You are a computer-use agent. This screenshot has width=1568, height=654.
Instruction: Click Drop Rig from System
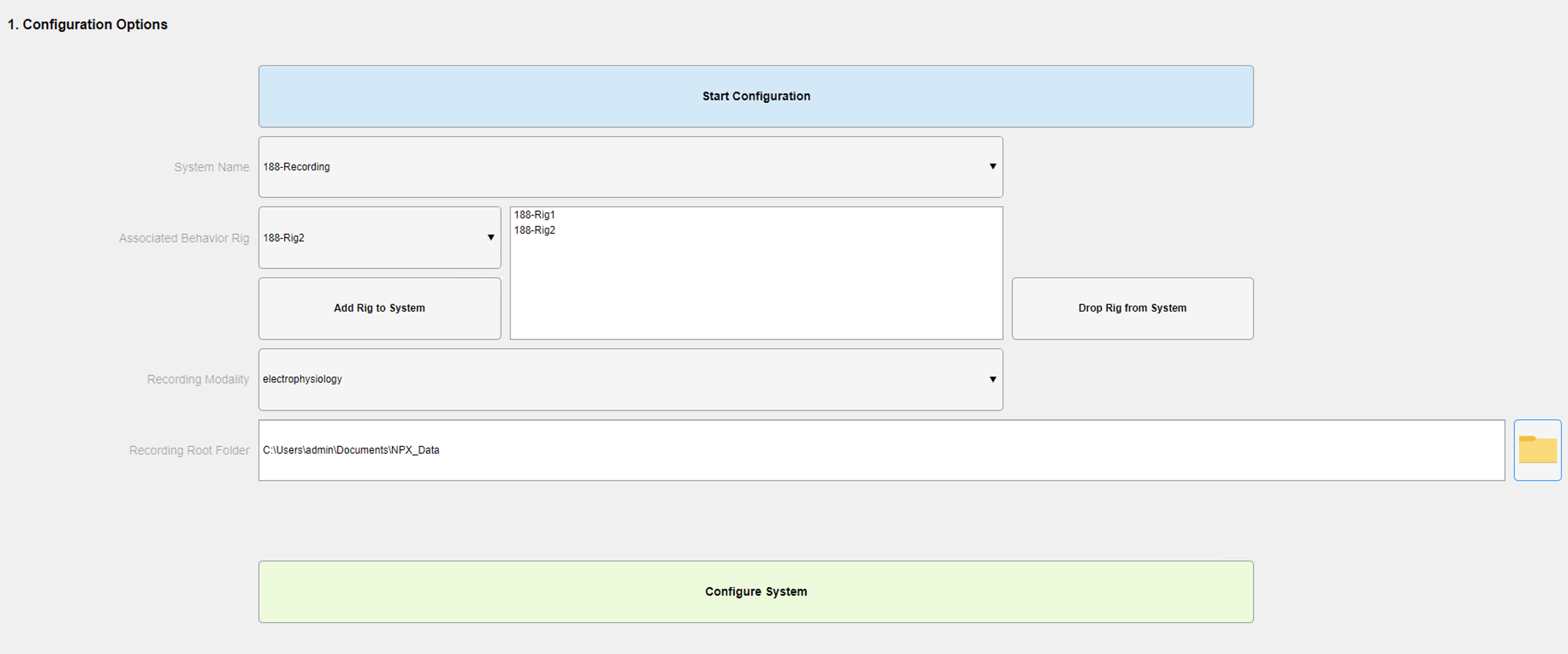[x=1132, y=308]
